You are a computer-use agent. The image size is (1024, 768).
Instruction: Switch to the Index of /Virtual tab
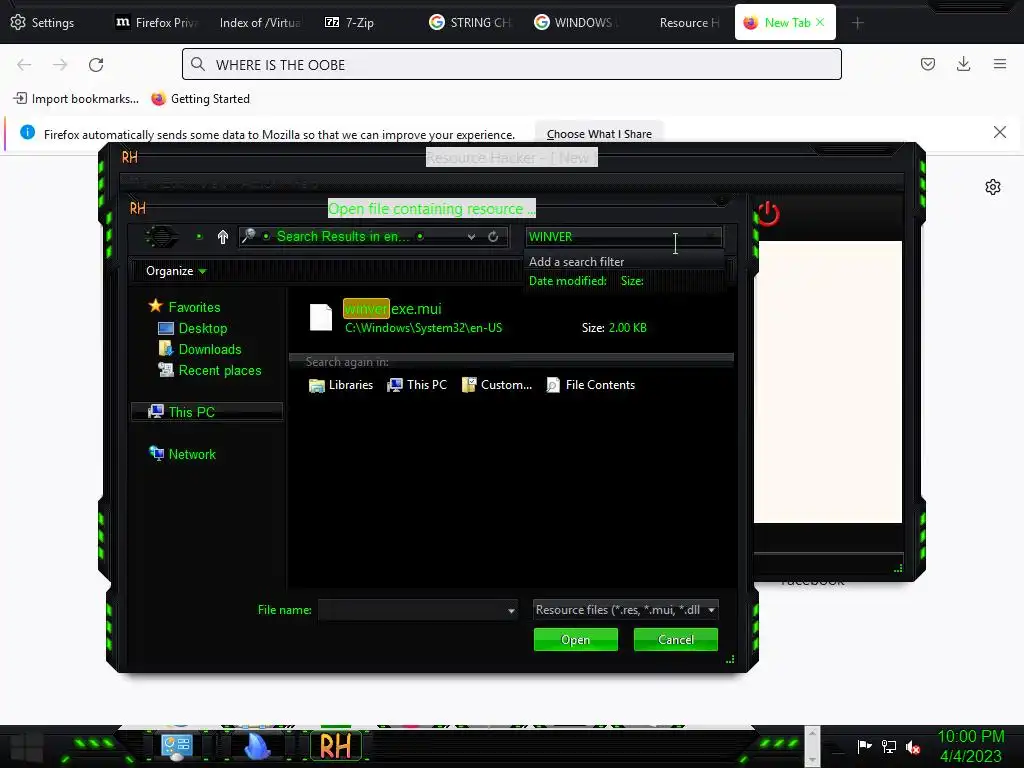click(x=260, y=22)
